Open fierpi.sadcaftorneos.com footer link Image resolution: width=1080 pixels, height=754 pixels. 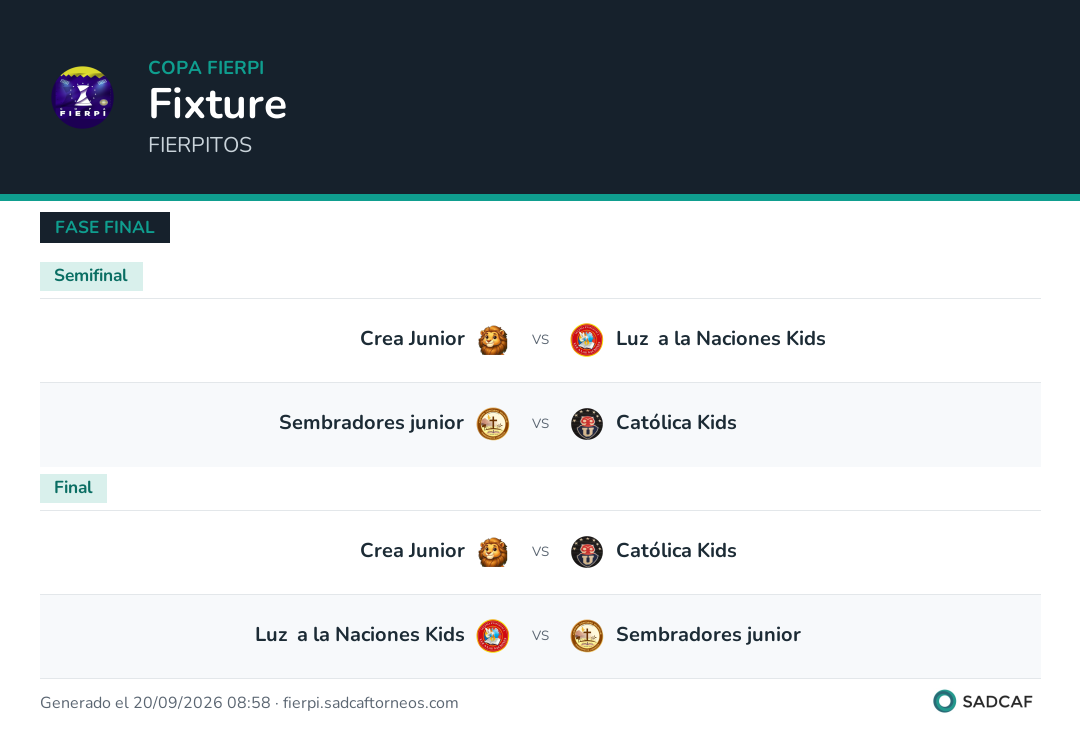(x=371, y=702)
